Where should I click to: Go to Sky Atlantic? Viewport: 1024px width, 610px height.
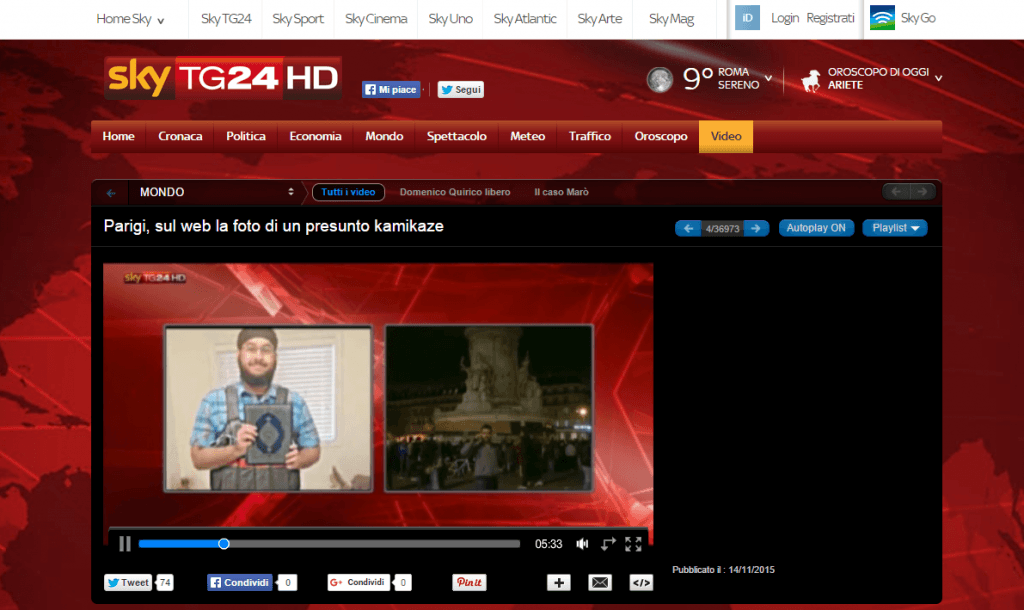525,19
